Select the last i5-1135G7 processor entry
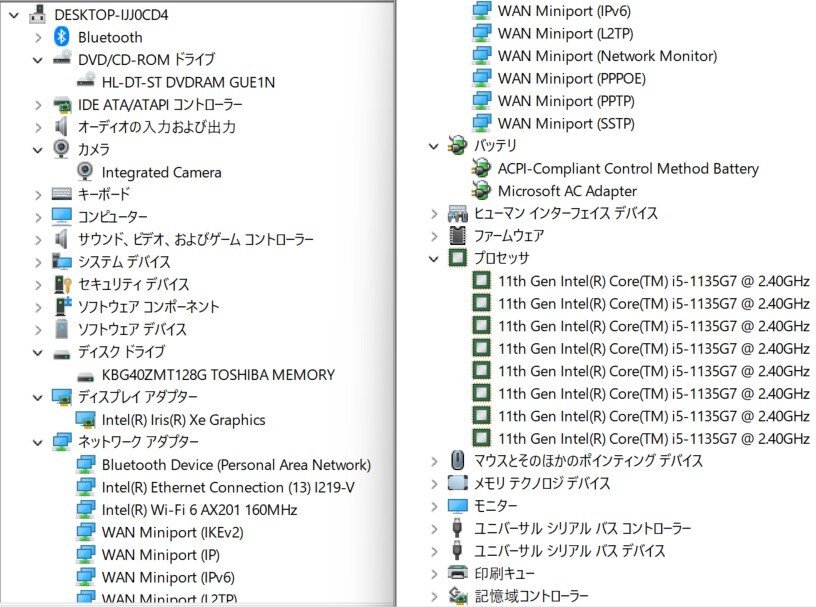This screenshot has height=607, width=816. tap(654, 438)
